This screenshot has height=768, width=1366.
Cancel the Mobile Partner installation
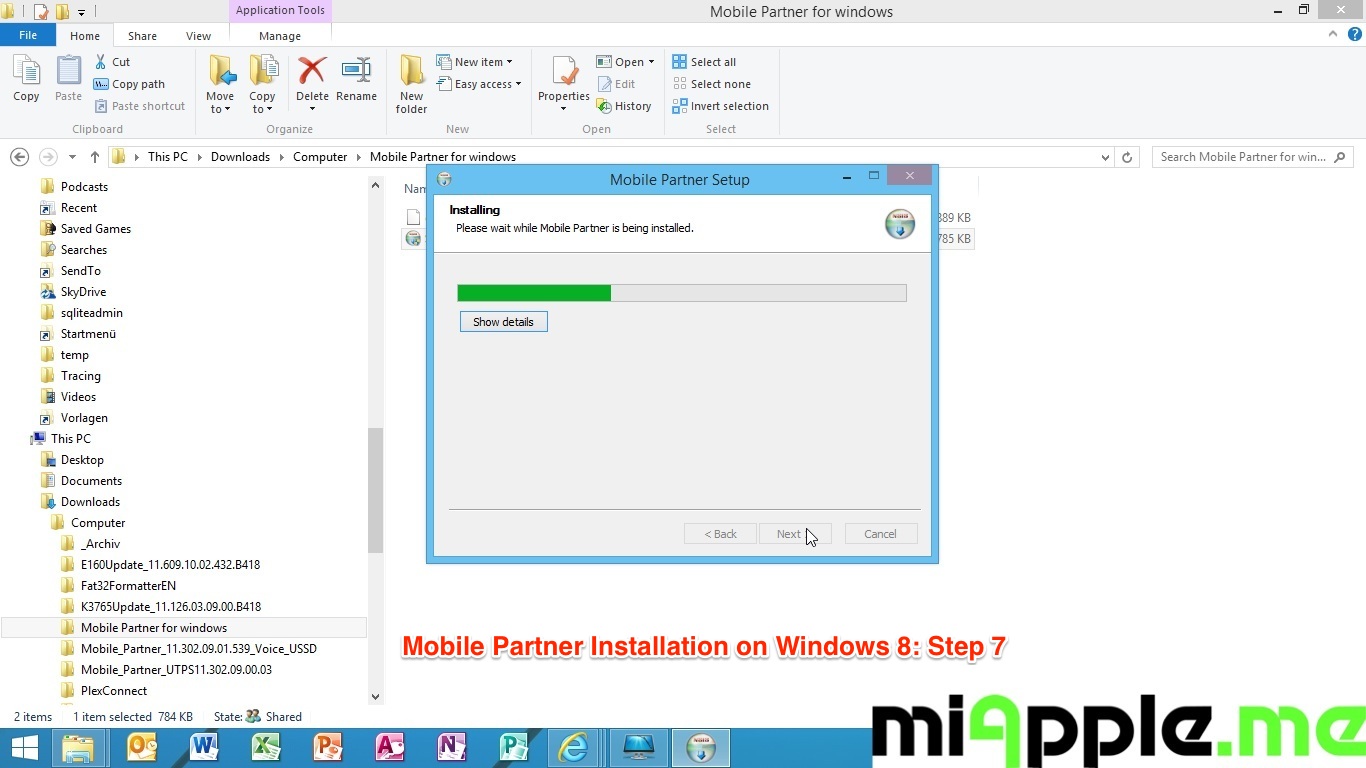click(880, 534)
